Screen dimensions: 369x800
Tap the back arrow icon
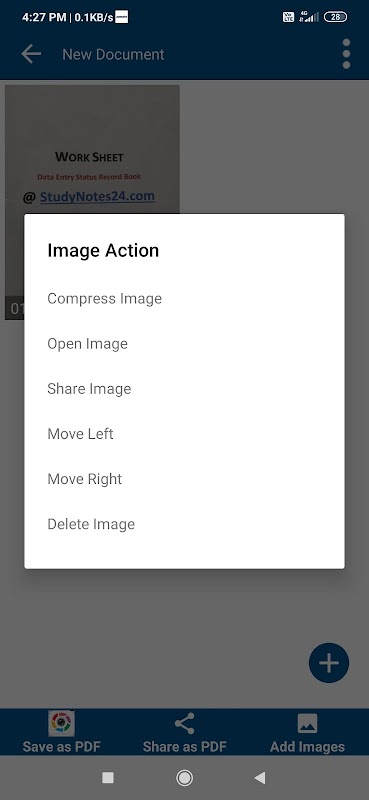31,54
